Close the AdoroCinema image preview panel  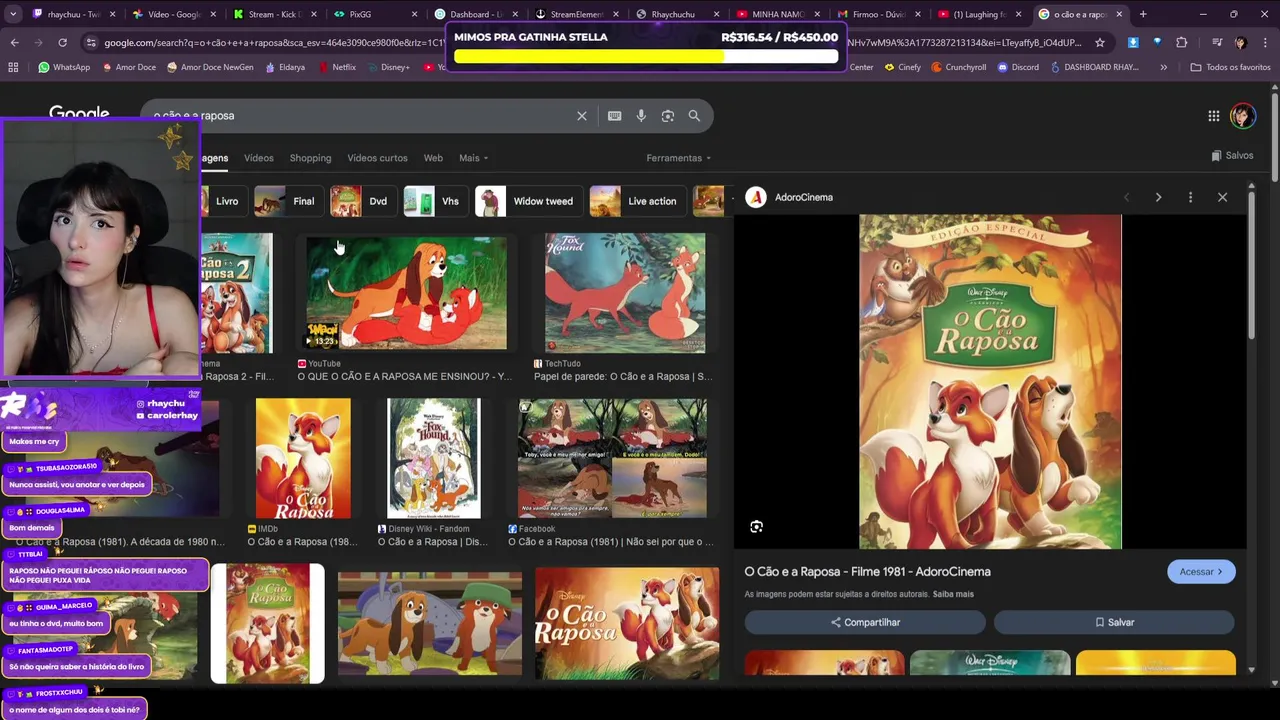point(1222,198)
